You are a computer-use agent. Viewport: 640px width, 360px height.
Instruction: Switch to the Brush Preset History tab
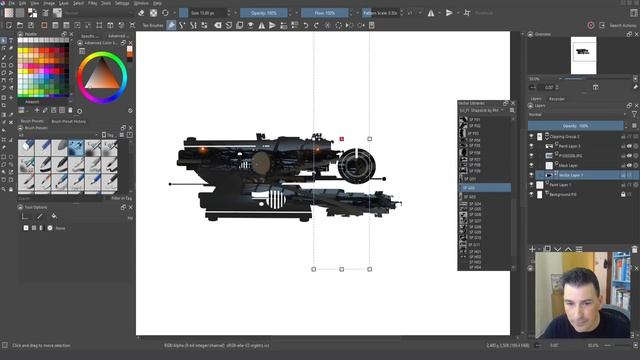click(69, 122)
